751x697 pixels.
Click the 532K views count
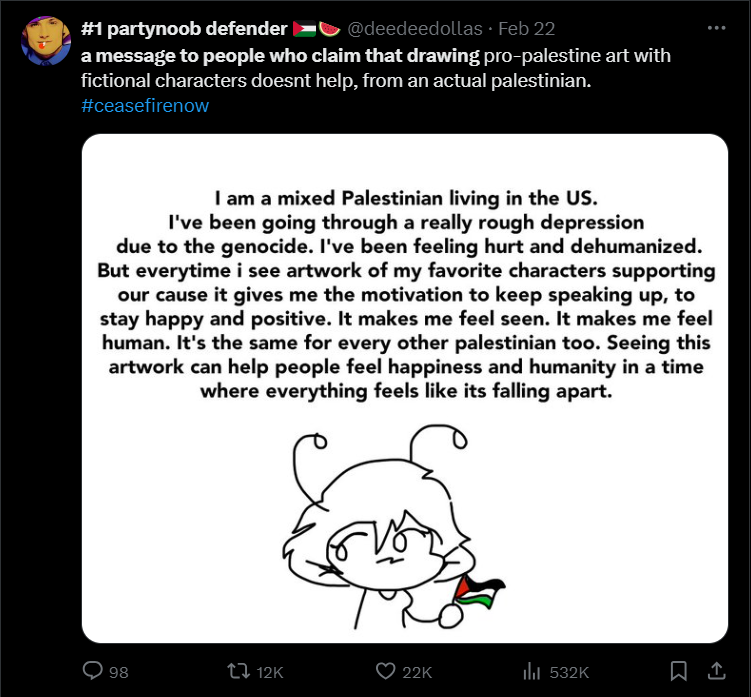pos(569,672)
